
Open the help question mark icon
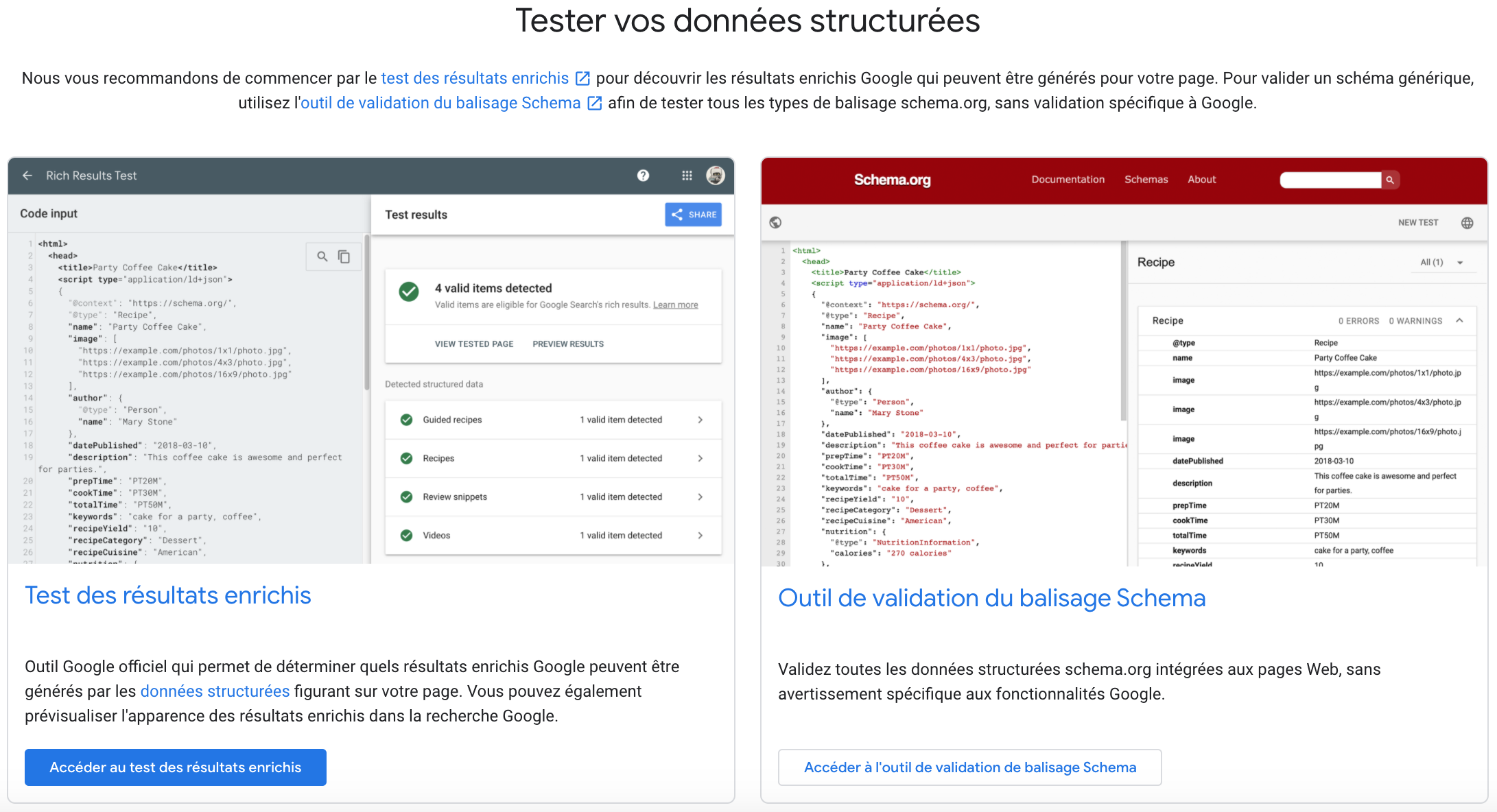(643, 176)
